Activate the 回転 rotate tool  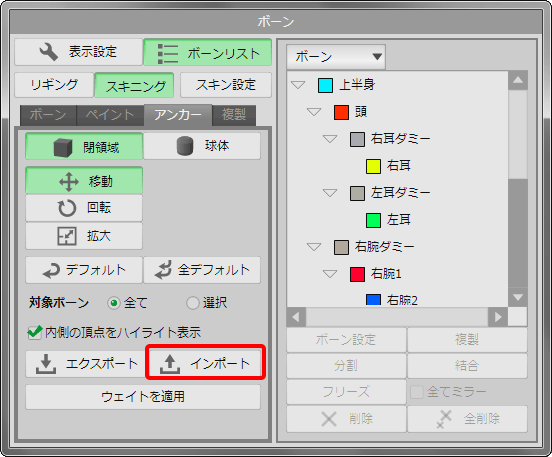(84, 208)
